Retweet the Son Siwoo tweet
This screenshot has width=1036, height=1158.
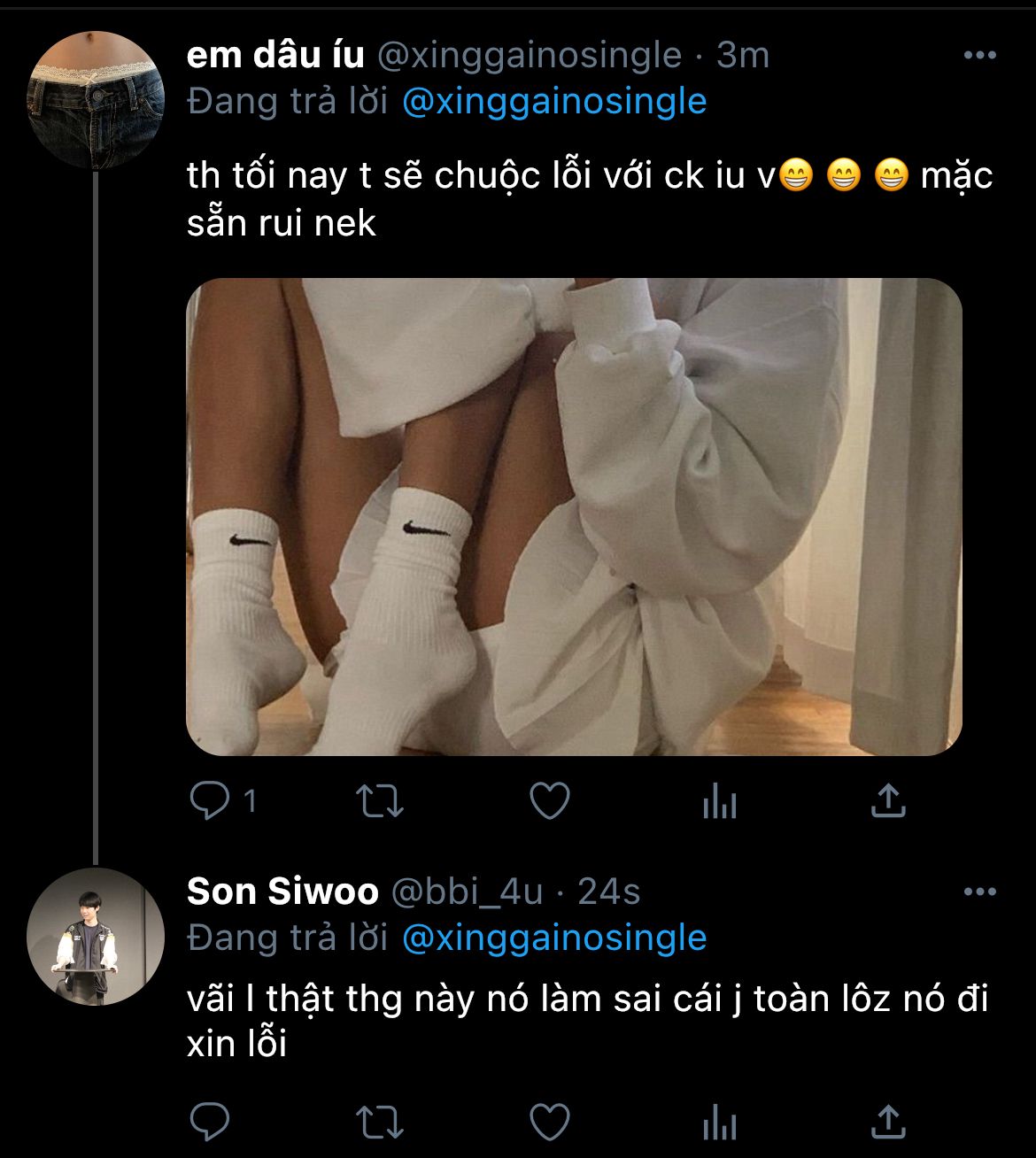click(x=379, y=1122)
